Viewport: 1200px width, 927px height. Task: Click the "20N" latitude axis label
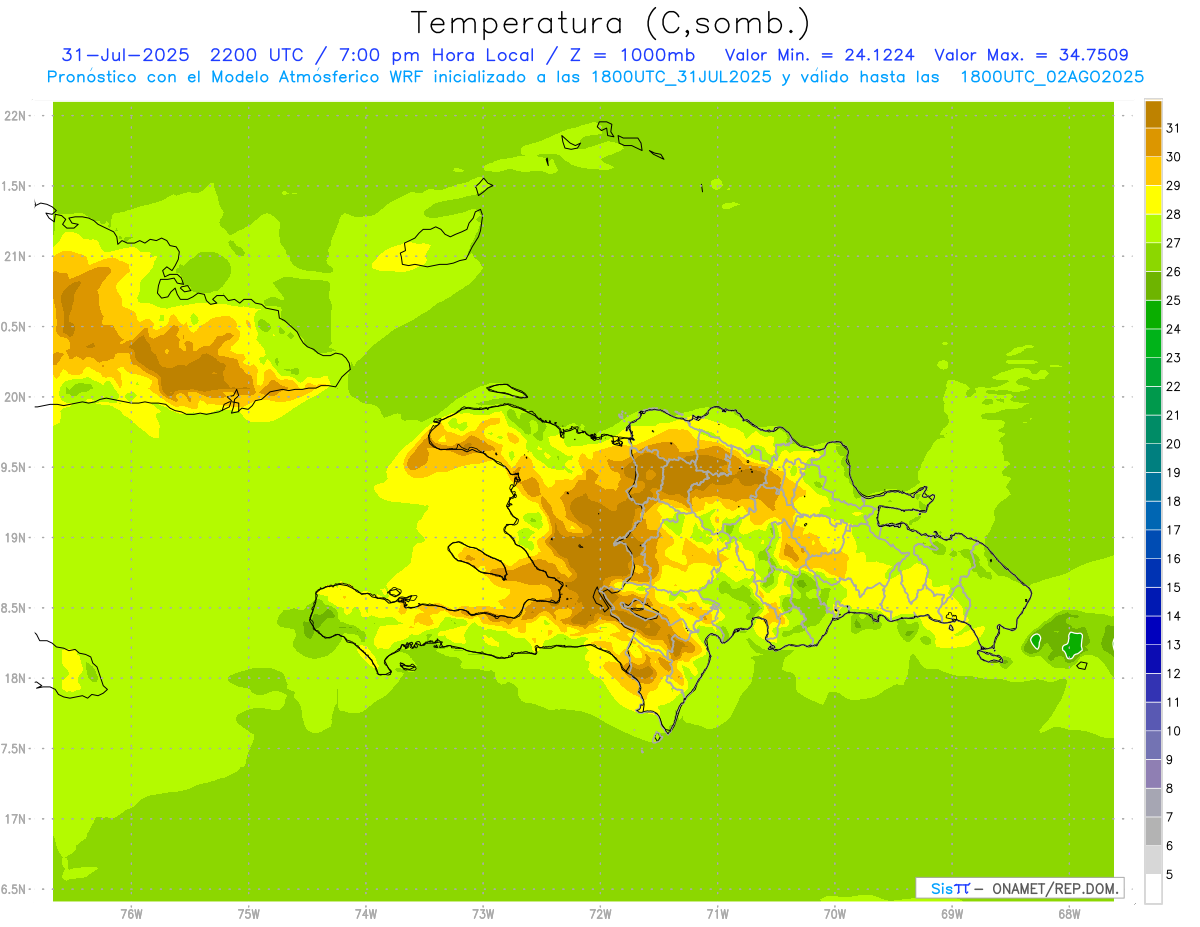pyautogui.click(x=17, y=397)
